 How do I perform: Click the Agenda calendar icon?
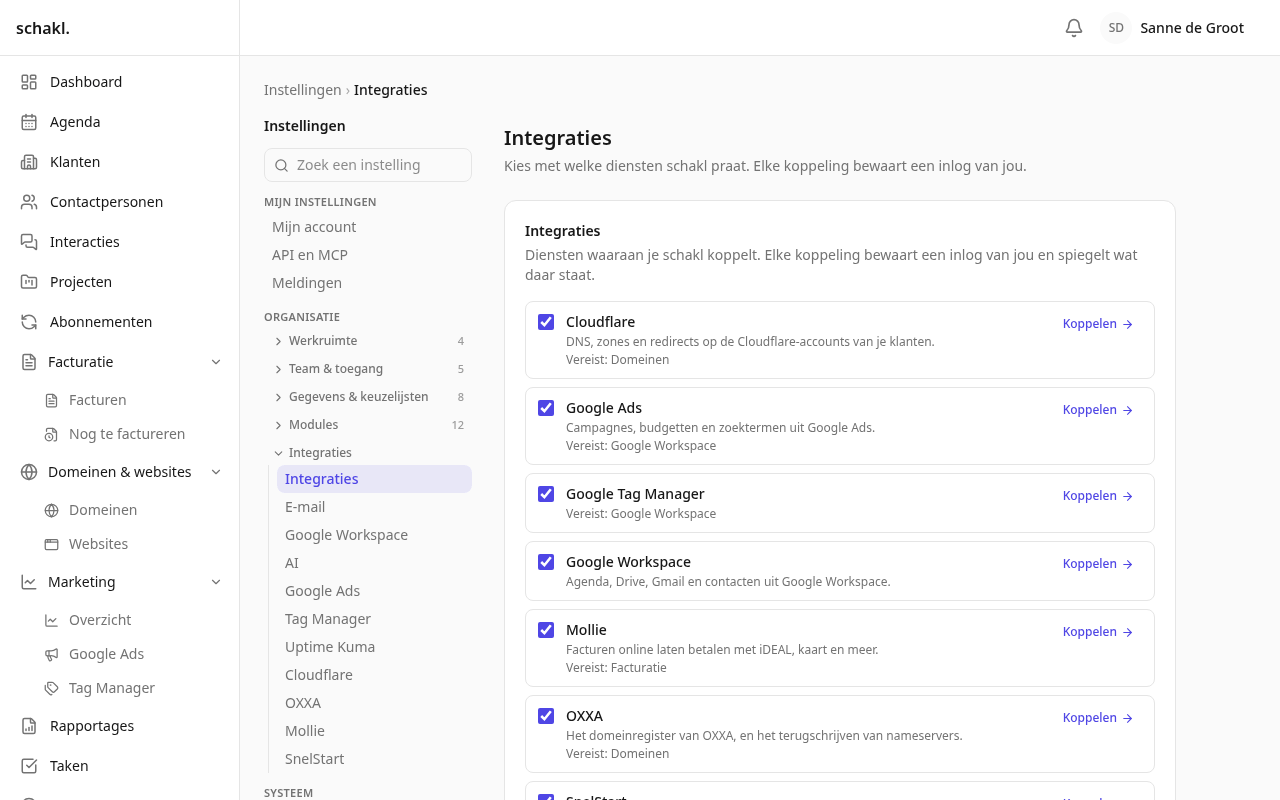(29, 122)
